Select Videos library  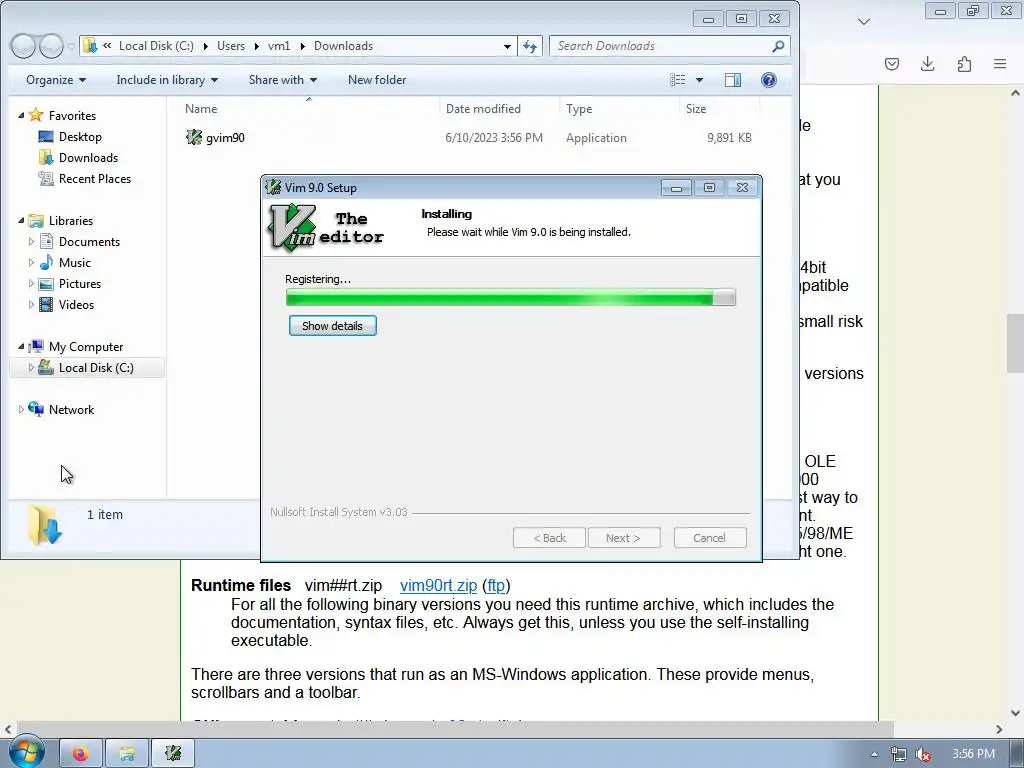point(76,304)
